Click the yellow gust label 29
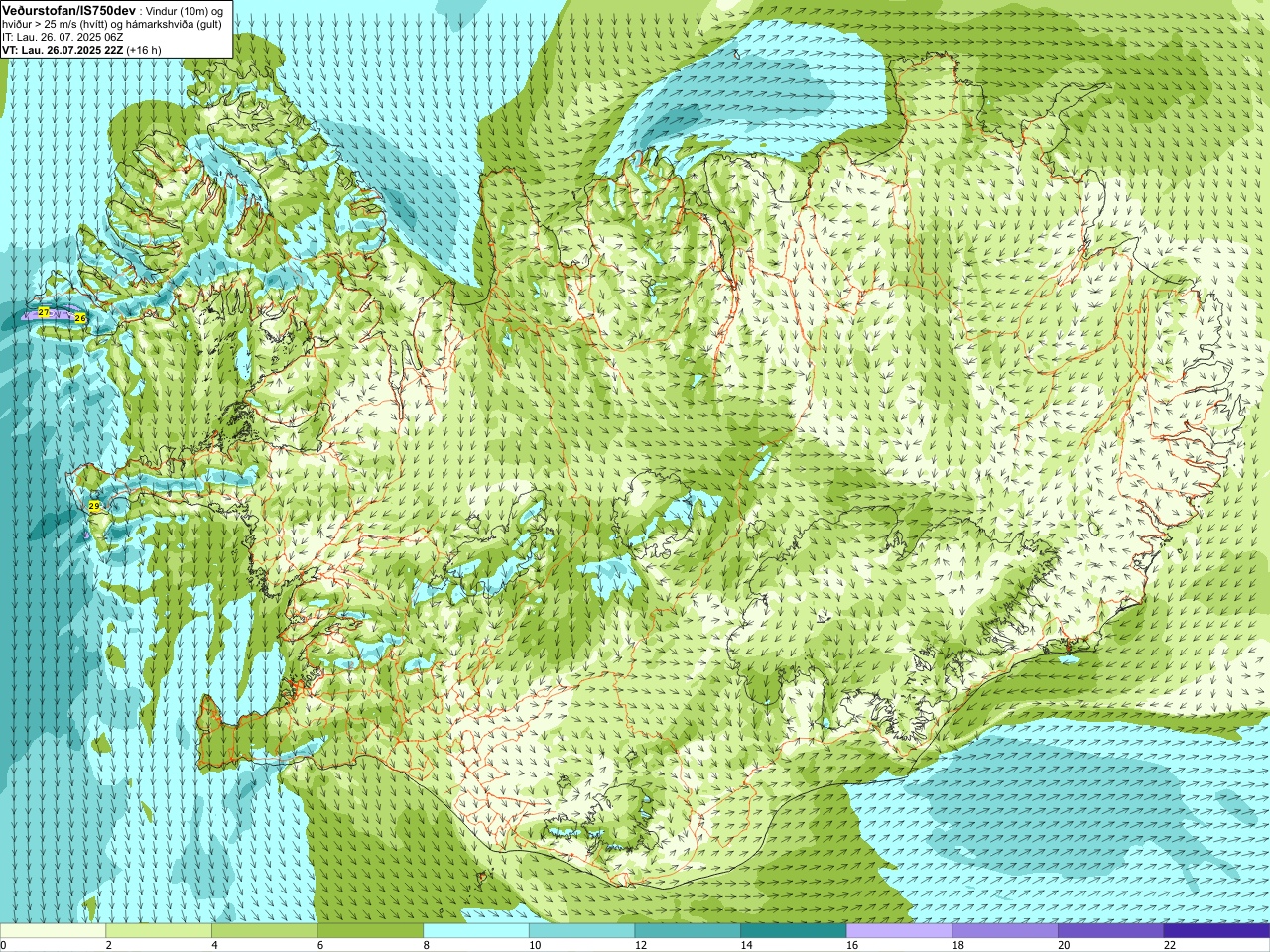 click(x=94, y=506)
